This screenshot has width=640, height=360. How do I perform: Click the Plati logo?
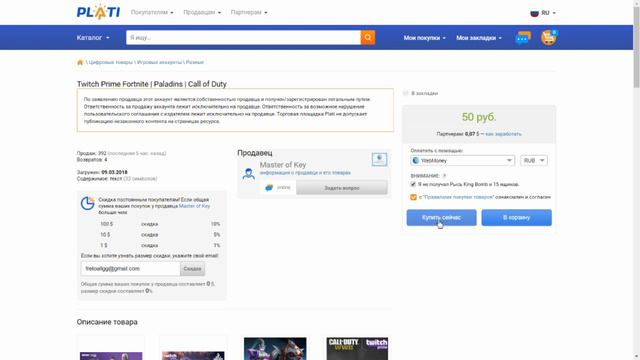[x=98, y=12]
